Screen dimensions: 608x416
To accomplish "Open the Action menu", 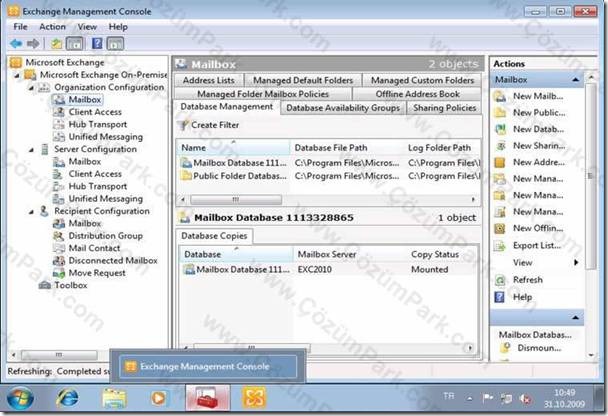I will pos(52,27).
